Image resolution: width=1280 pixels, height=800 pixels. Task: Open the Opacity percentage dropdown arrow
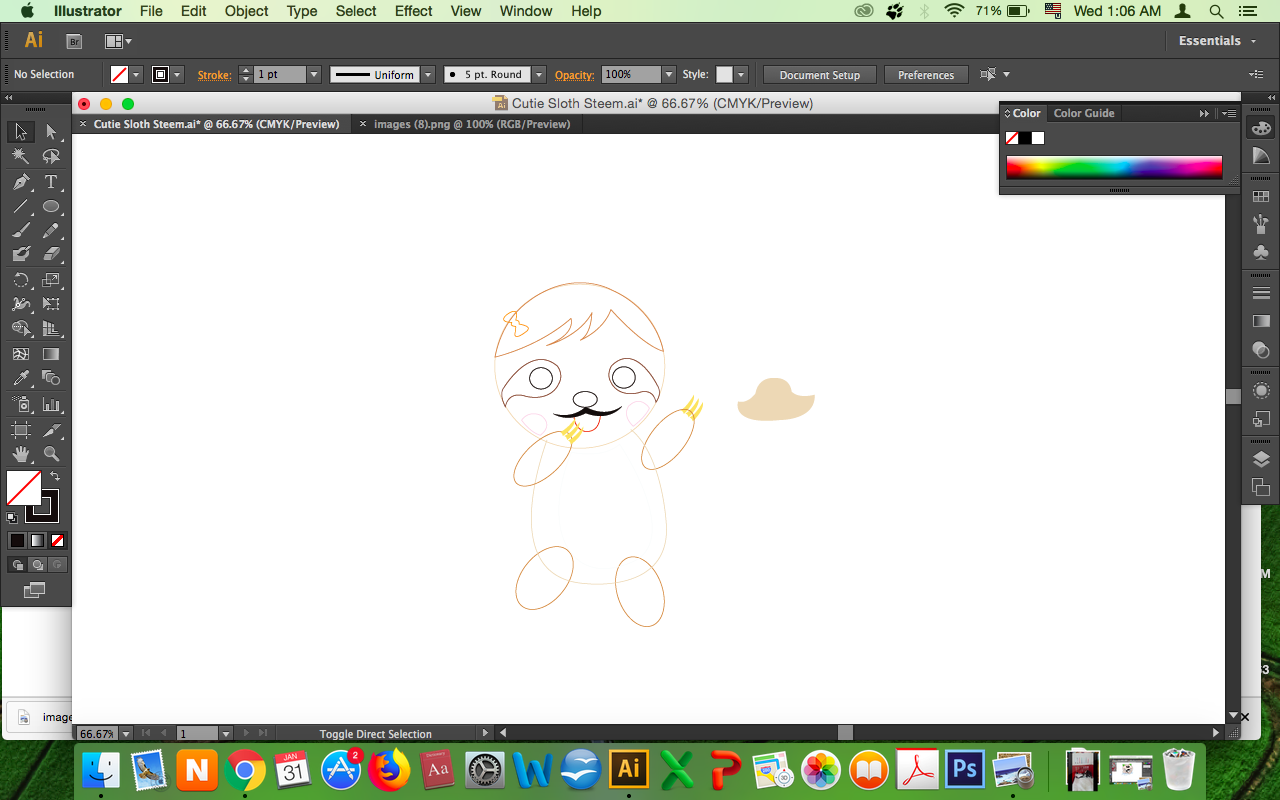tap(669, 75)
